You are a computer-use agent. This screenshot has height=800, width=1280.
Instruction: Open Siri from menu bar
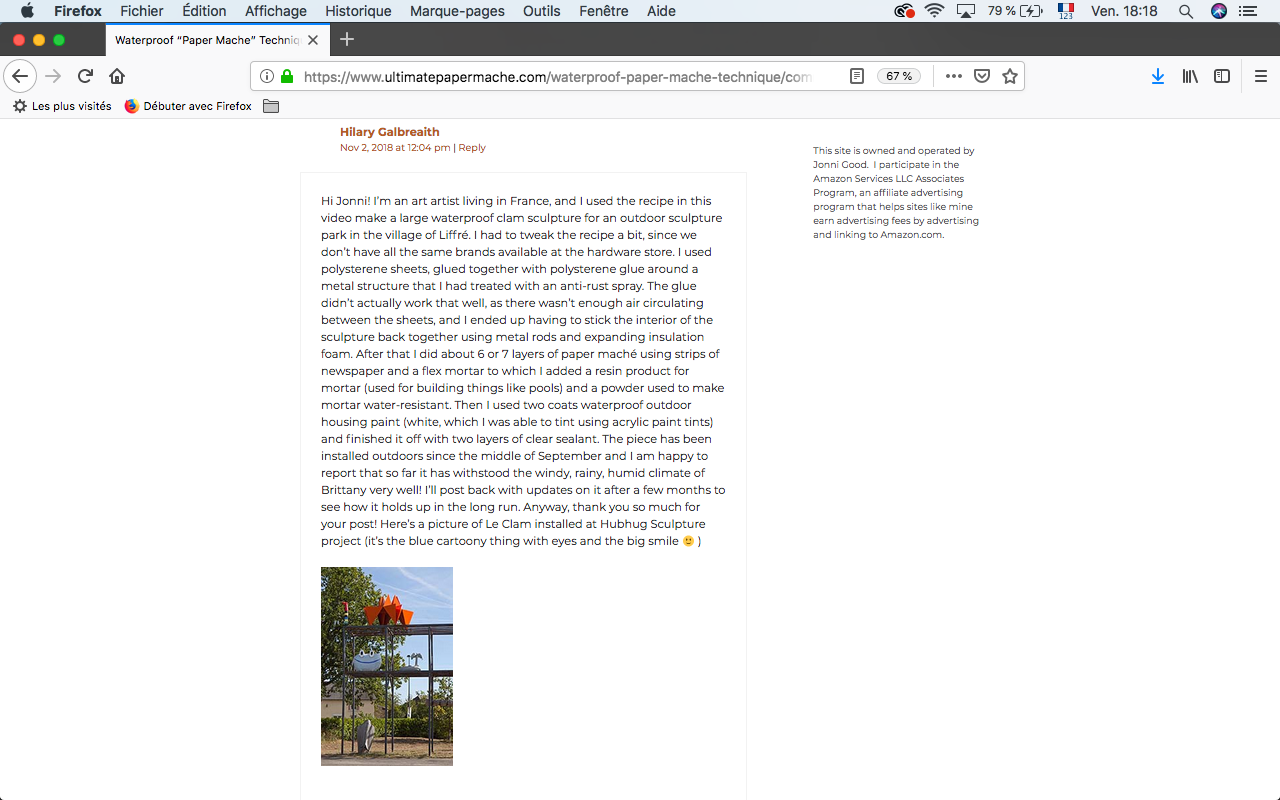click(1218, 11)
